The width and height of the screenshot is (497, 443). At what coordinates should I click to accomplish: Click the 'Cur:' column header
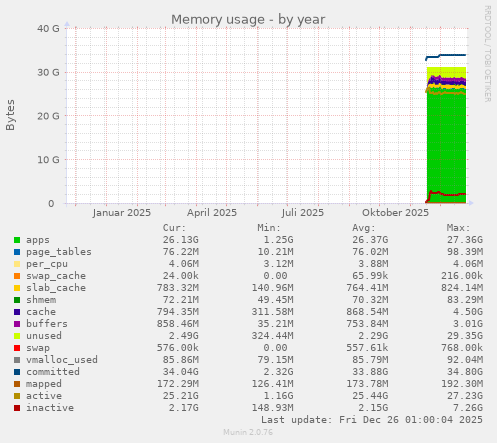click(174, 228)
